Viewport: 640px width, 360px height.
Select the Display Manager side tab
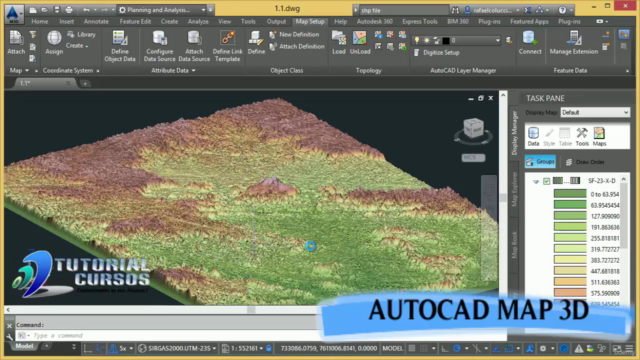pyautogui.click(x=514, y=133)
